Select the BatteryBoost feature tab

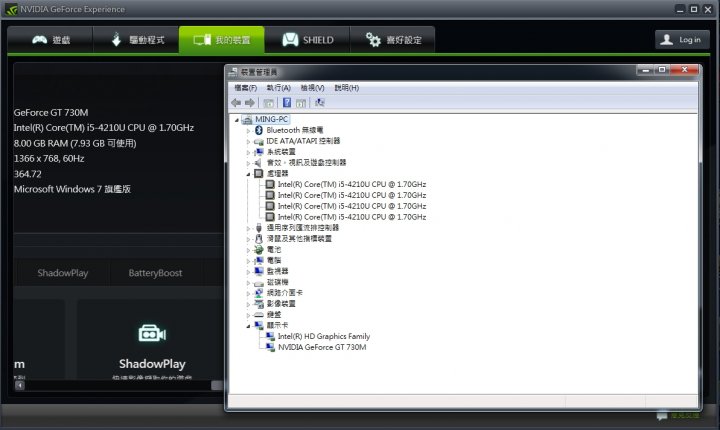(x=155, y=273)
